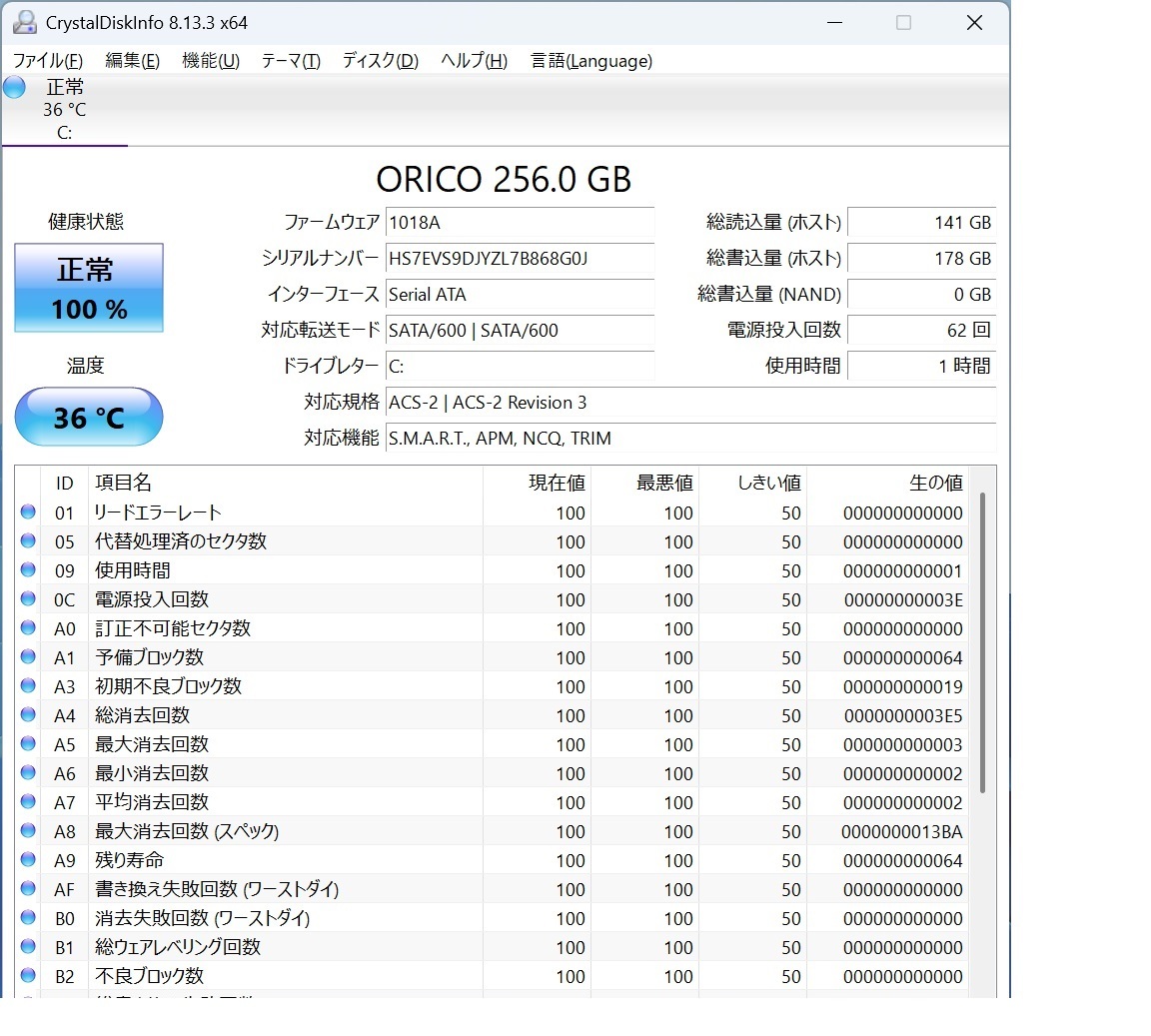Open the テーマ(T) menu

click(291, 61)
